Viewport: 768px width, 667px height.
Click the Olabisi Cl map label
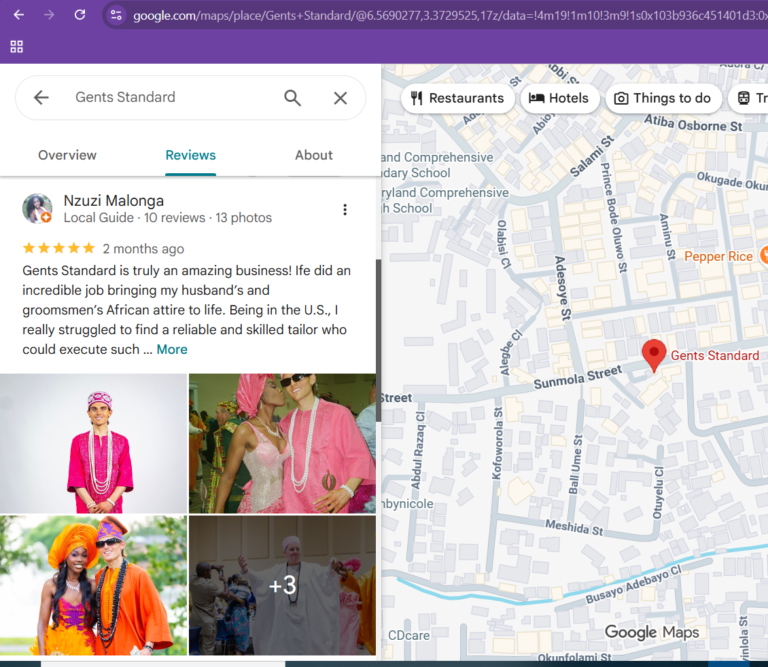point(504,244)
